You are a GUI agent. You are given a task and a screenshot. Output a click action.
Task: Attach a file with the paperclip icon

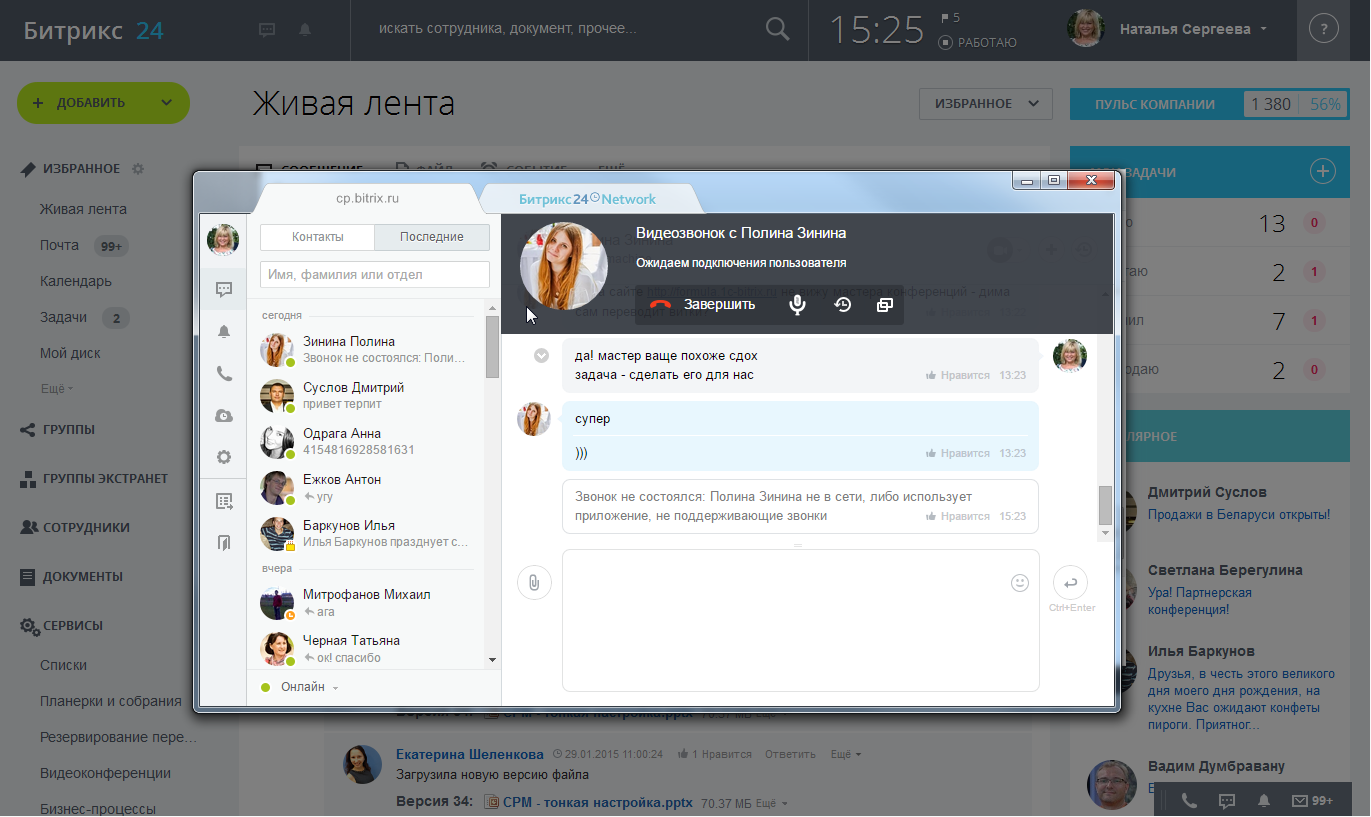534,582
